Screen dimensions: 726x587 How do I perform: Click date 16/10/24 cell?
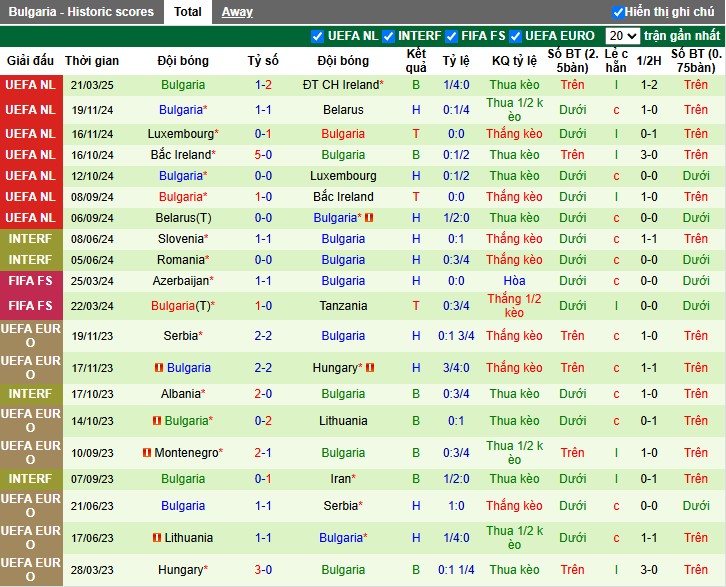click(x=92, y=155)
